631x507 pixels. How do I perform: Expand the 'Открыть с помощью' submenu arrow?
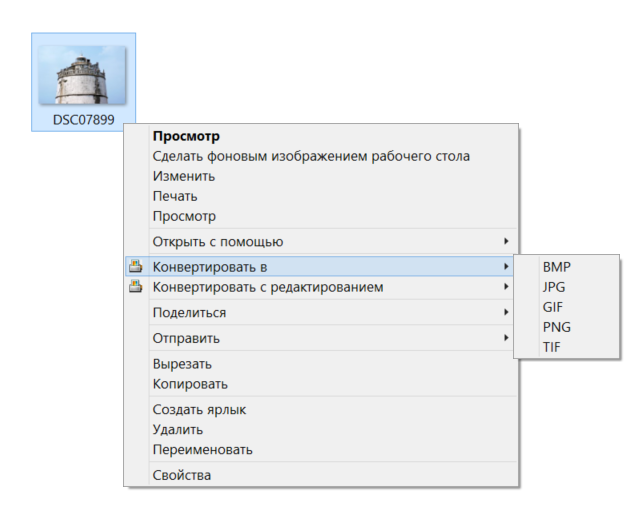tap(506, 241)
